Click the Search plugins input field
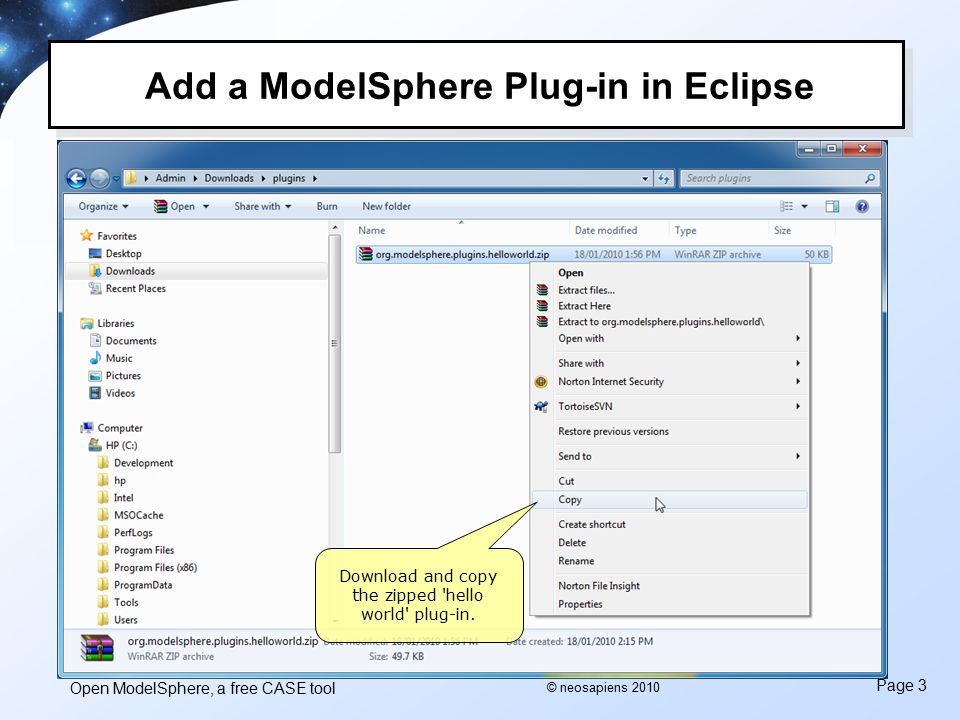This screenshot has width=960, height=720. point(779,178)
